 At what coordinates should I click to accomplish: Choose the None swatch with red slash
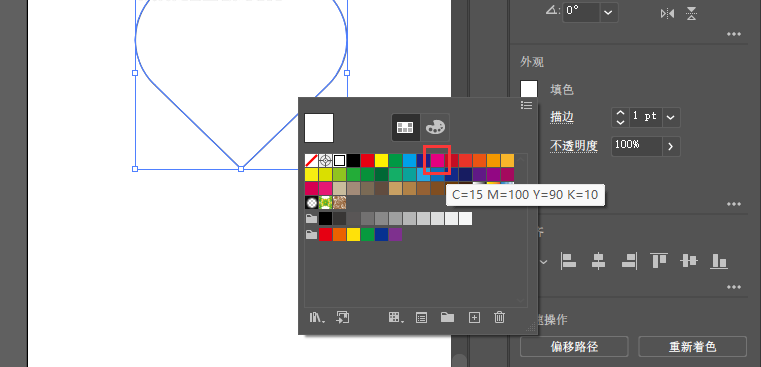point(311,160)
